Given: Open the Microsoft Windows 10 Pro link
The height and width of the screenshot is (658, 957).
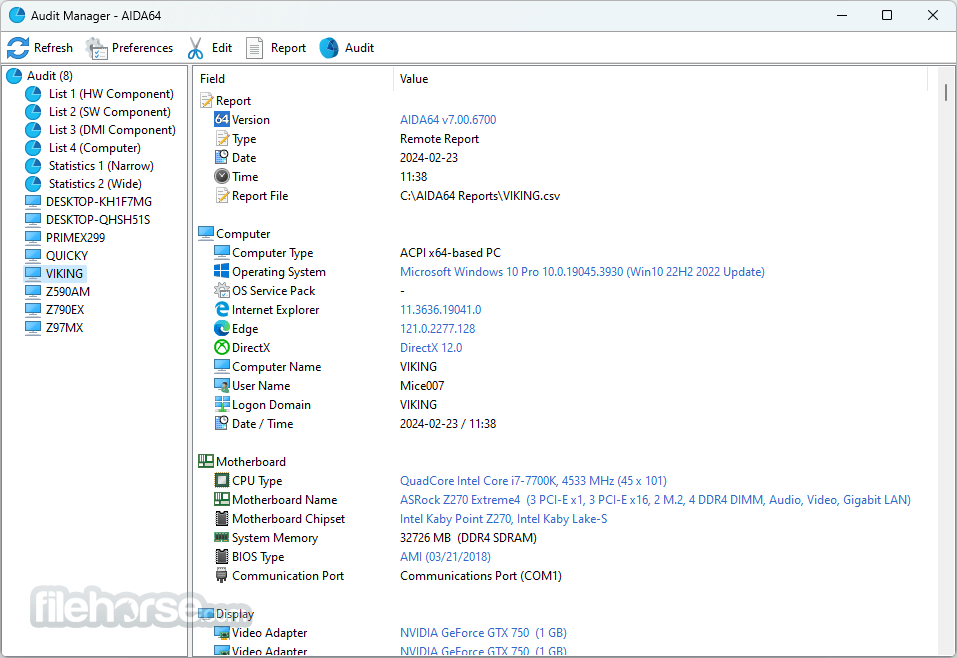Looking at the screenshot, I should (x=582, y=272).
